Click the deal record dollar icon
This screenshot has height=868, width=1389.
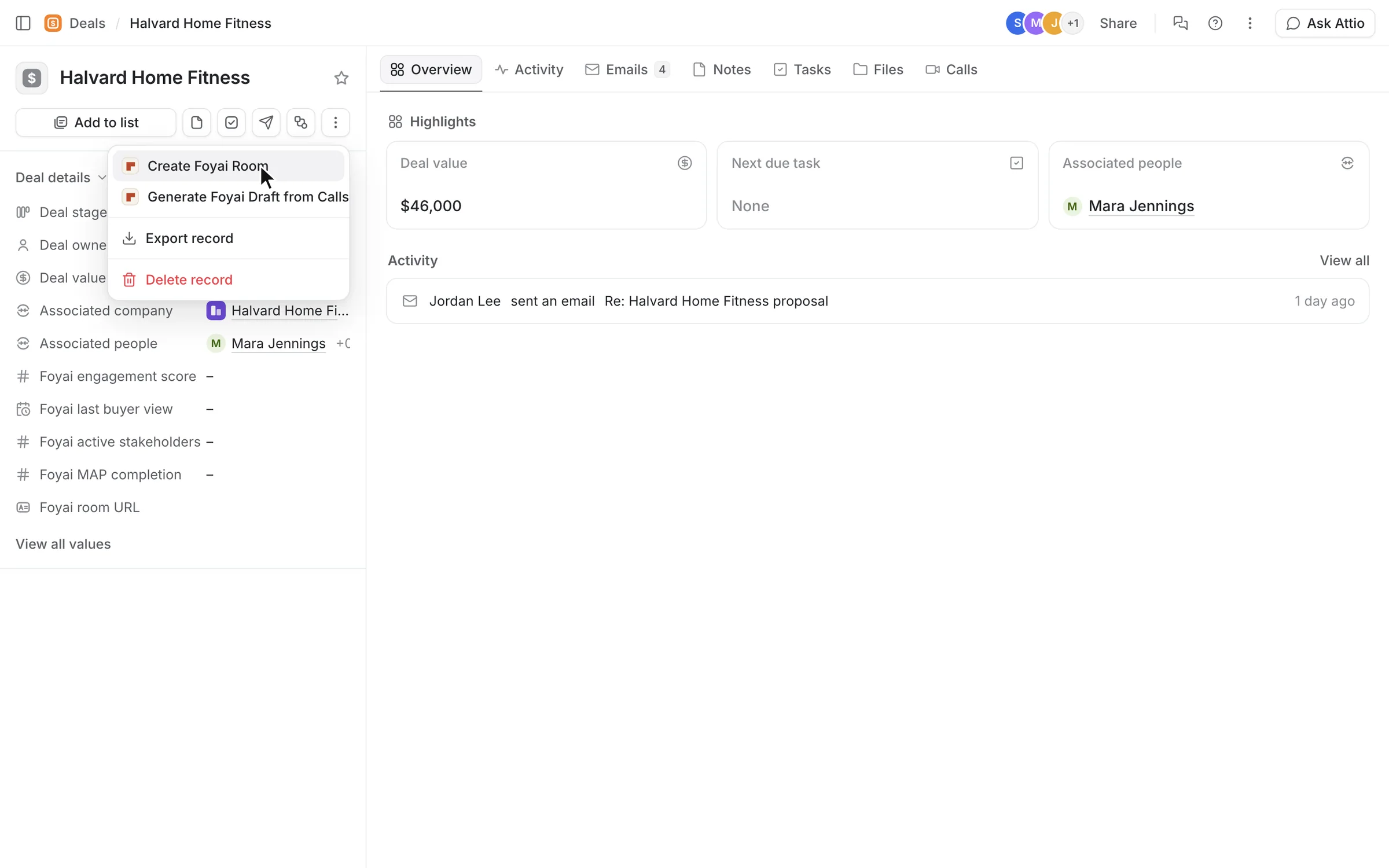coord(32,78)
